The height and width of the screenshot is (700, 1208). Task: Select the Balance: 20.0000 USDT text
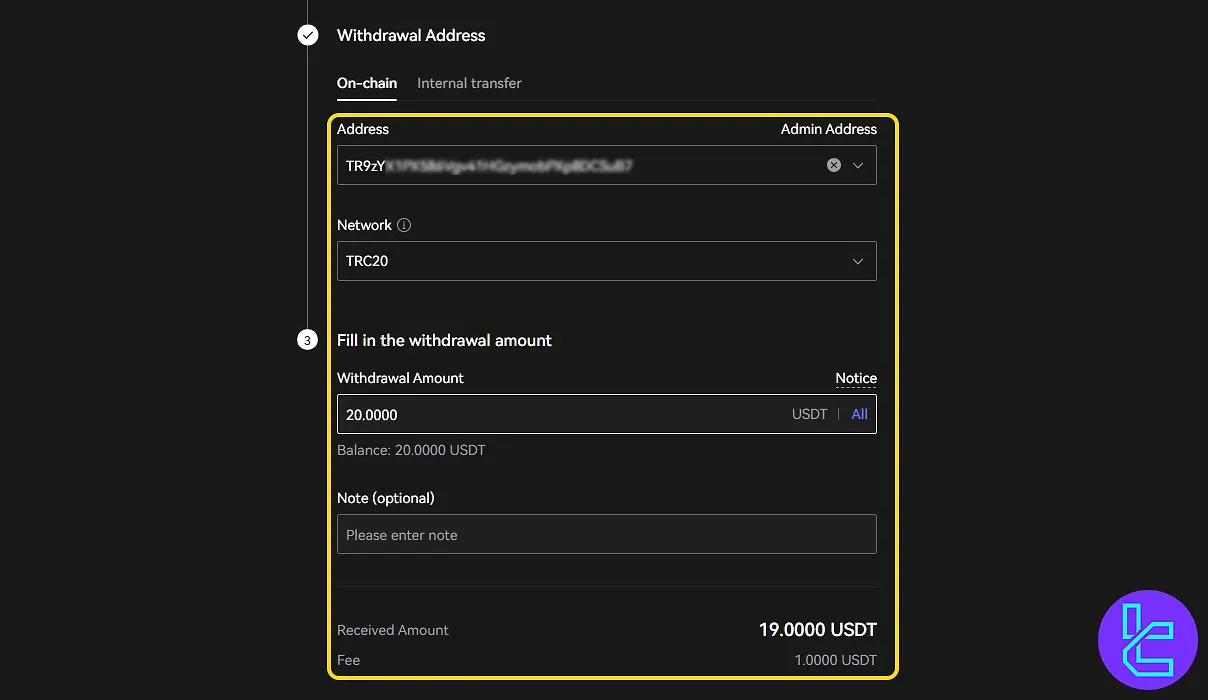point(411,450)
